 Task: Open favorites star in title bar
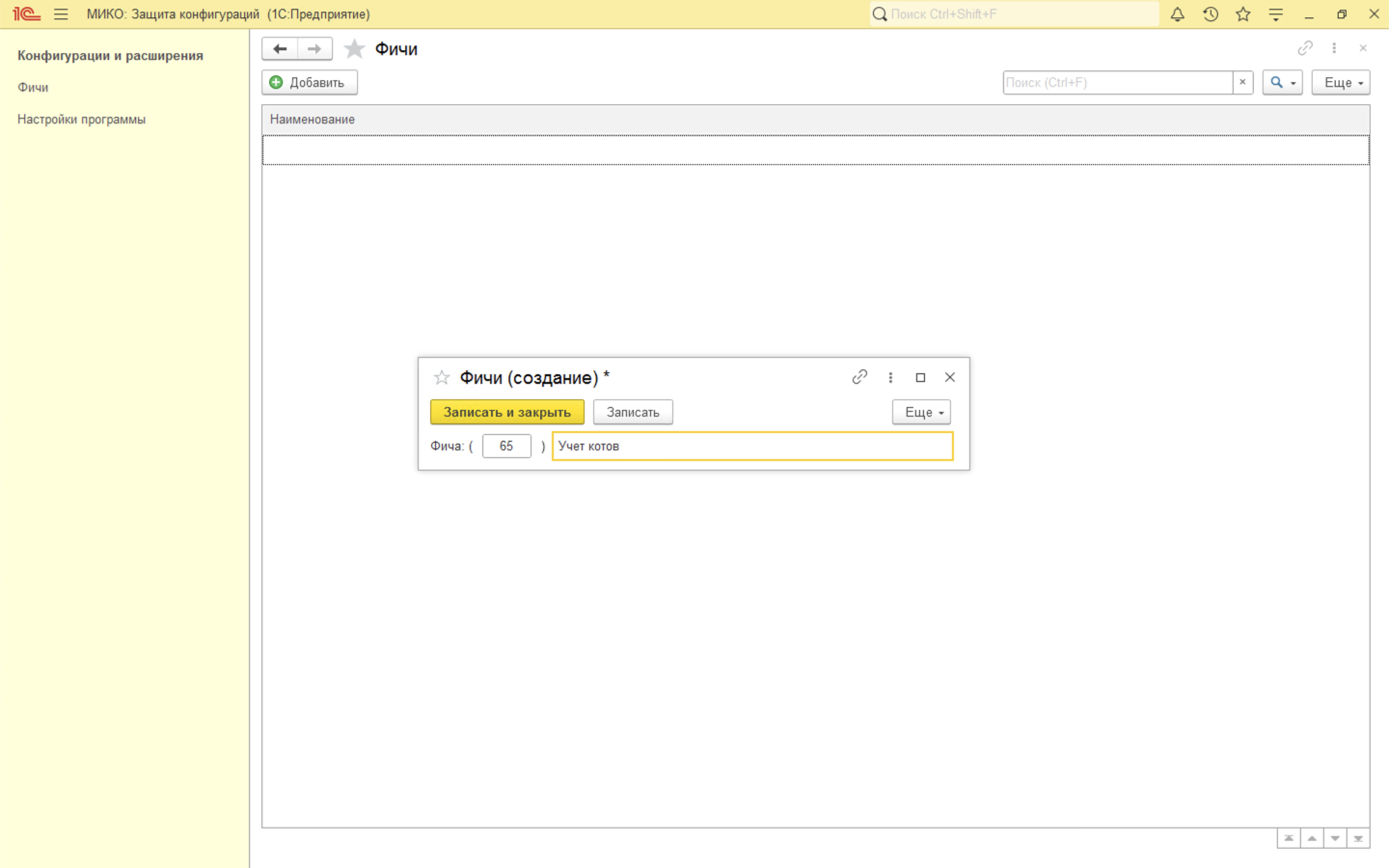coord(1243,14)
